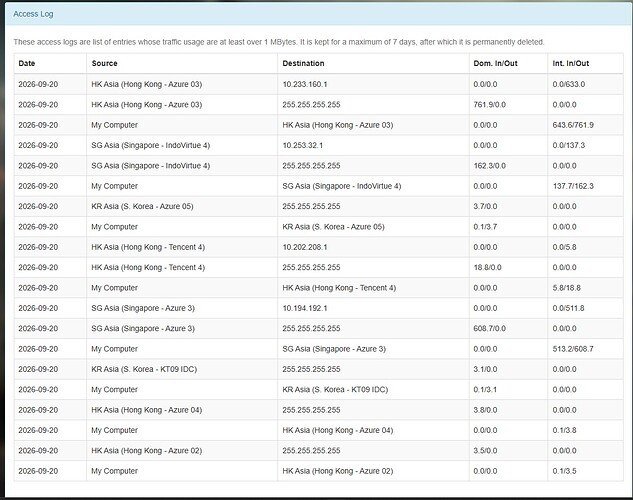The image size is (633, 500).
Task: Select Dom. value 0.1/3.1
Action: (x=485, y=389)
